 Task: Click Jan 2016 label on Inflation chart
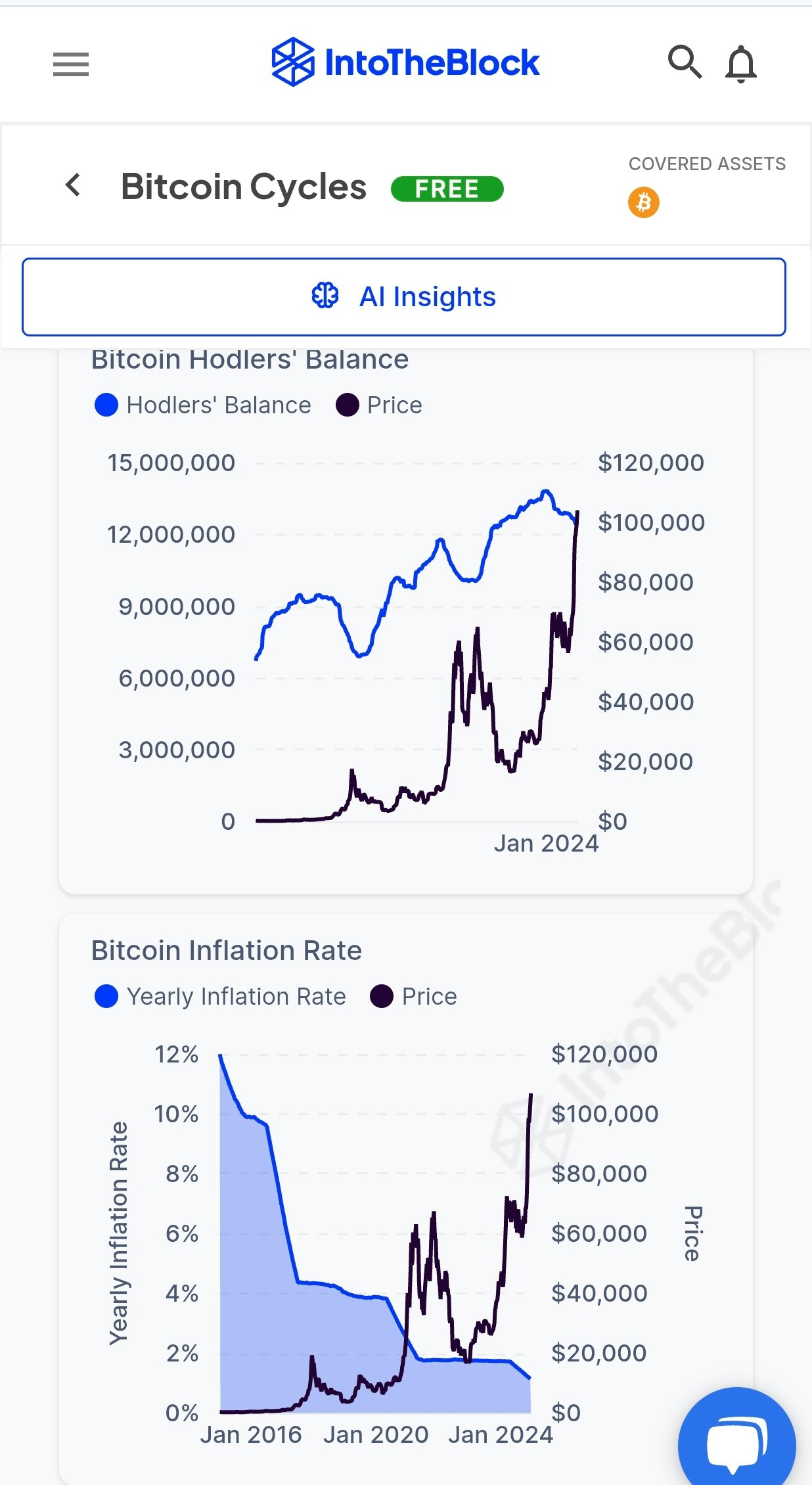click(x=251, y=1434)
